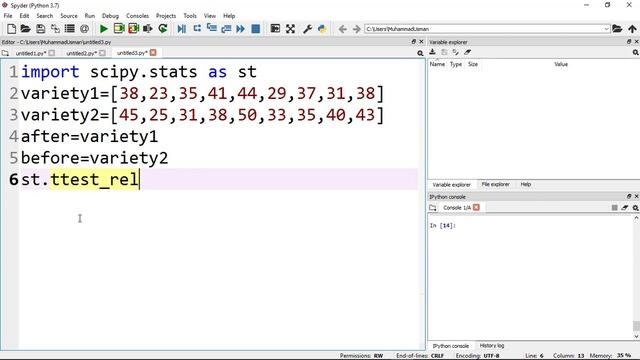
Task: Open the History log tab
Action: pos(491,346)
